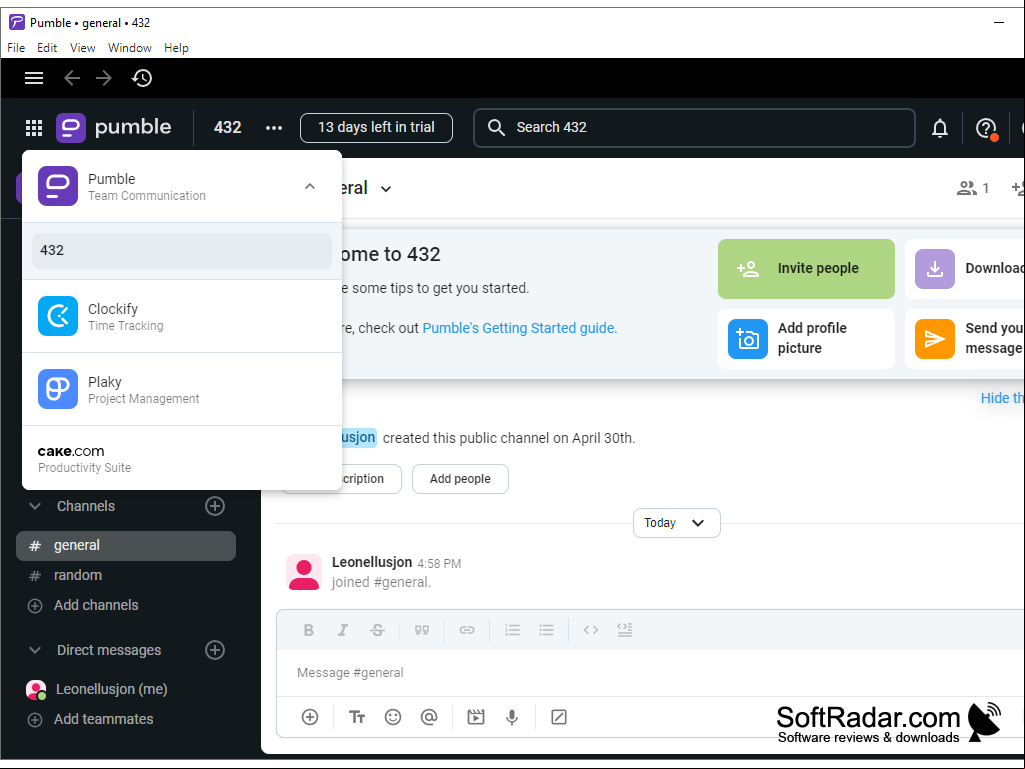Open the File menu
The height and width of the screenshot is (769, 1025).
tap(16, 48)
